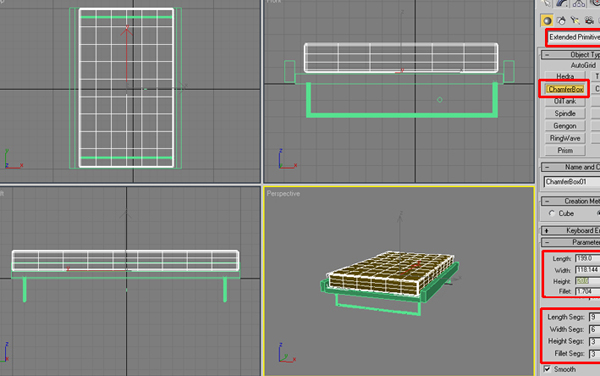Collapse the Parameters rollout
The height and width of the screenshot is (376, 600).
click(571, 242)
